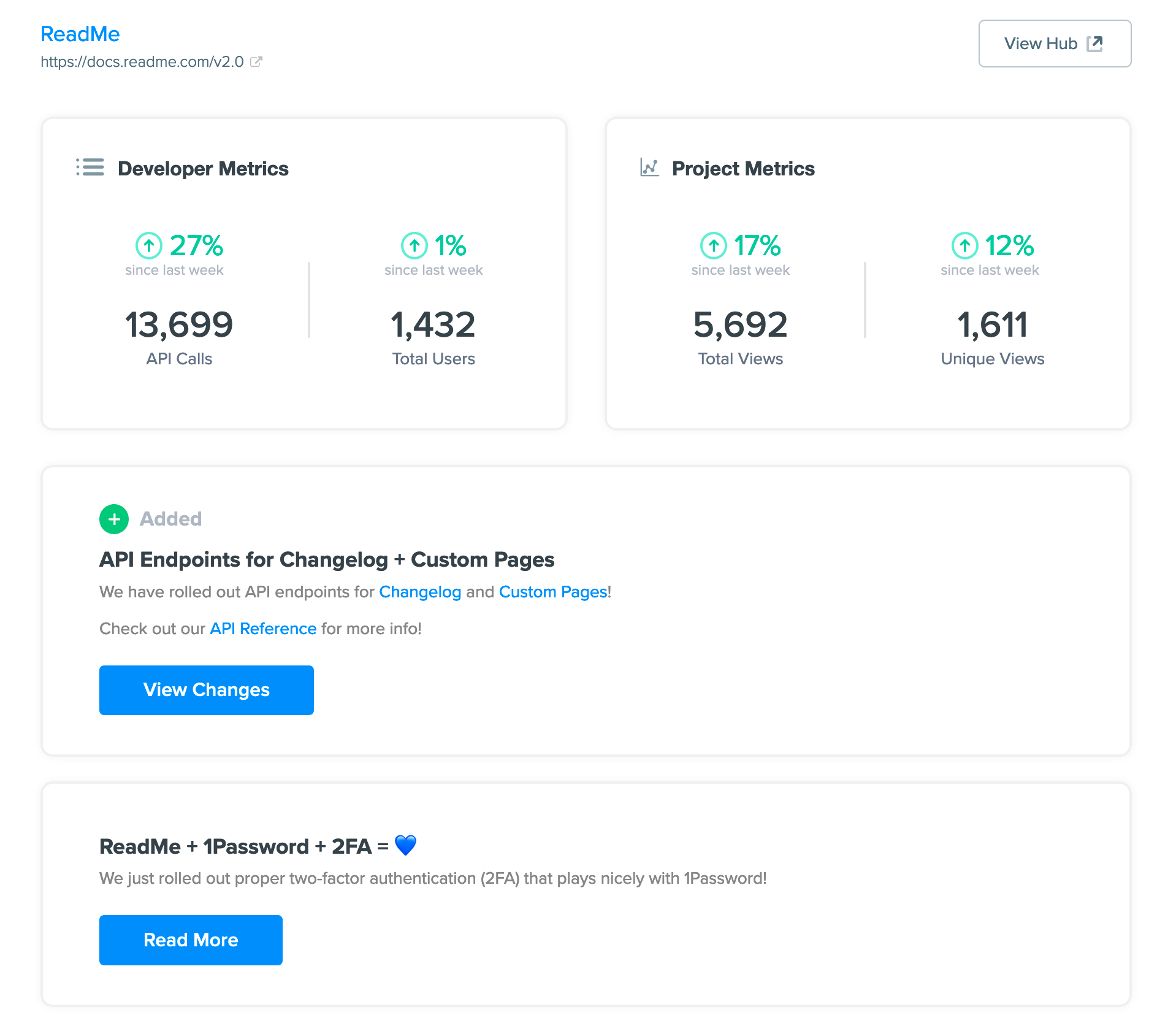Select the Project Metrics heading

click(x=743, y=169)
